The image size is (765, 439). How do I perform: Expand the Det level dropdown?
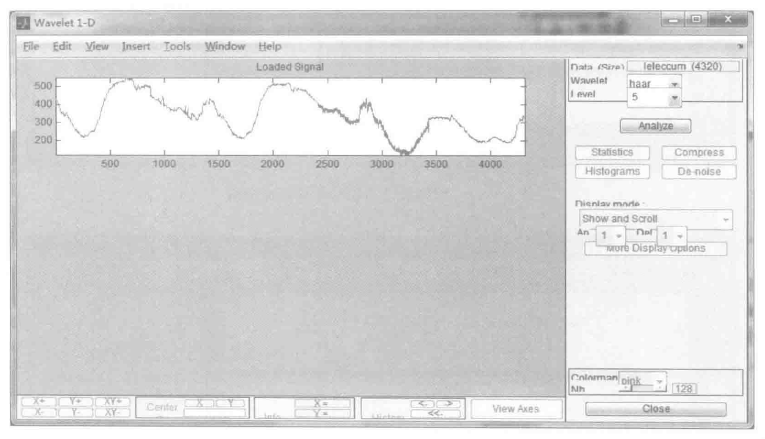pos(671,236)
